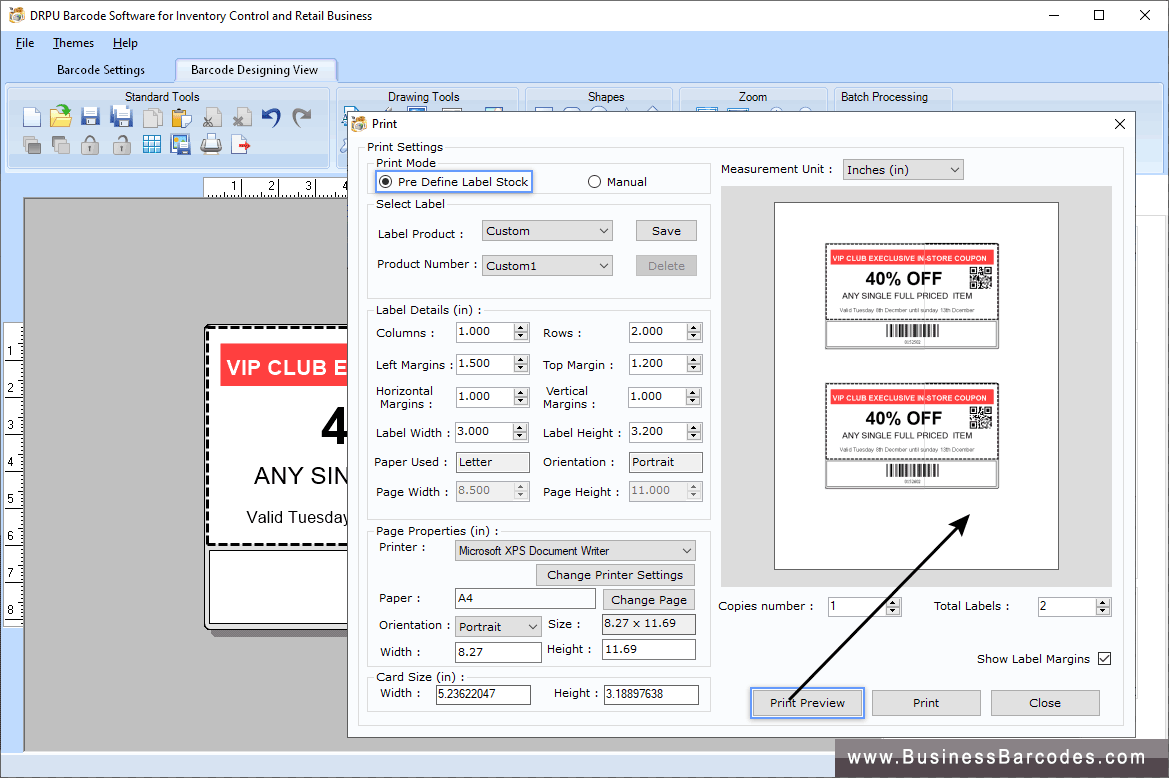Save the current barcode design
Screen dimensions: 1169x778
89,117
